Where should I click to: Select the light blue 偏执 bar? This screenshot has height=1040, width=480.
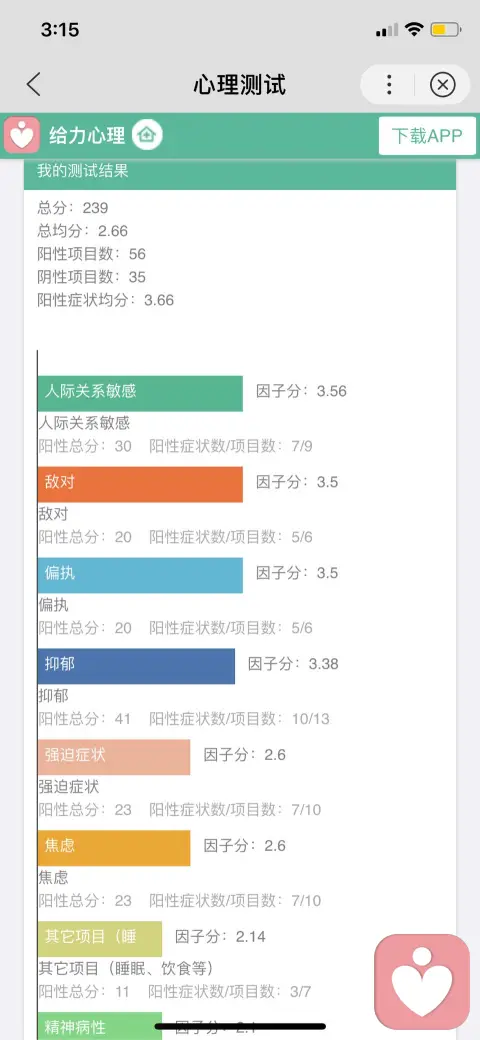[x=141, y=575]
